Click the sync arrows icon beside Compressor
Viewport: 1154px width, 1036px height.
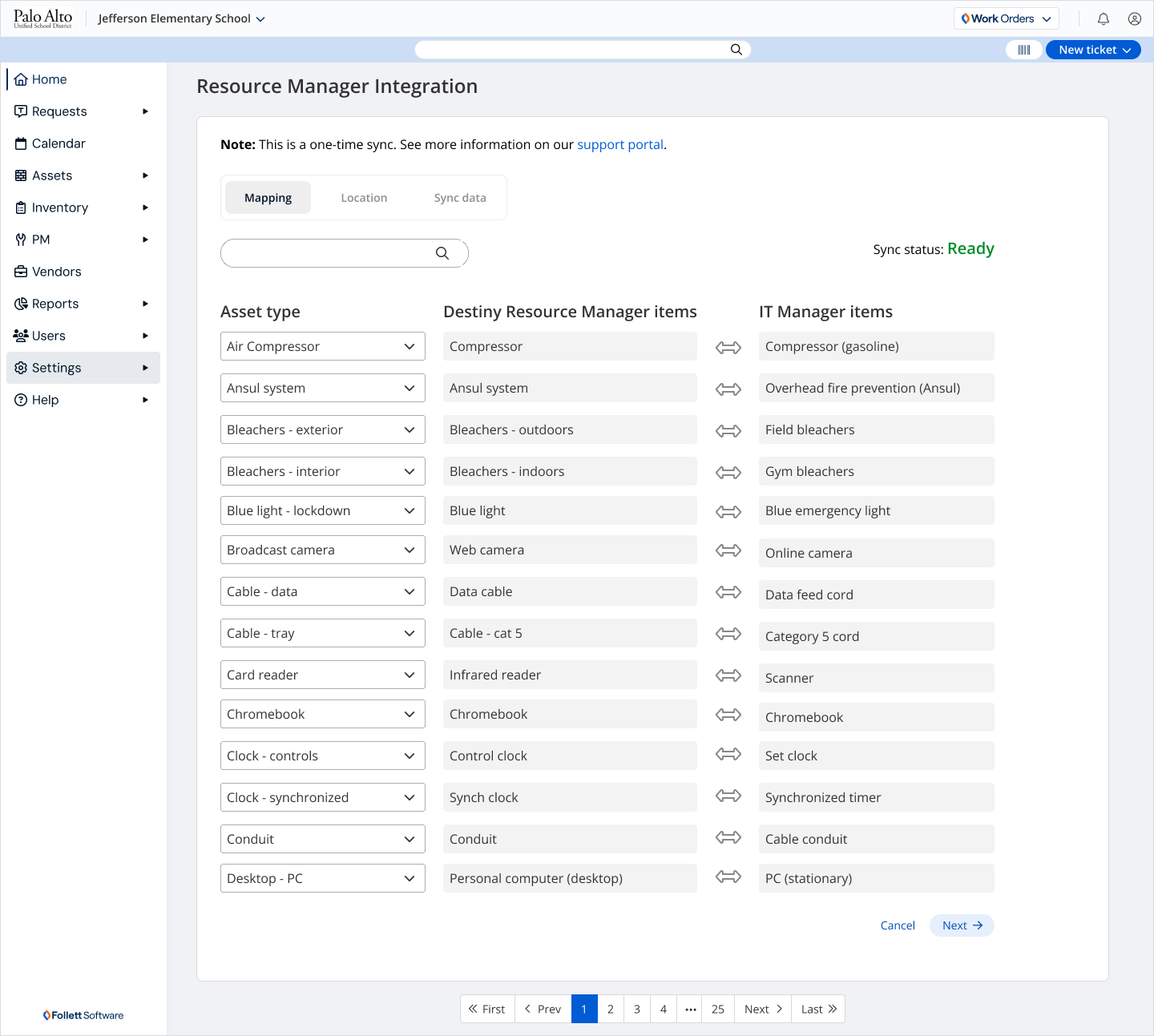pos(728,347)
